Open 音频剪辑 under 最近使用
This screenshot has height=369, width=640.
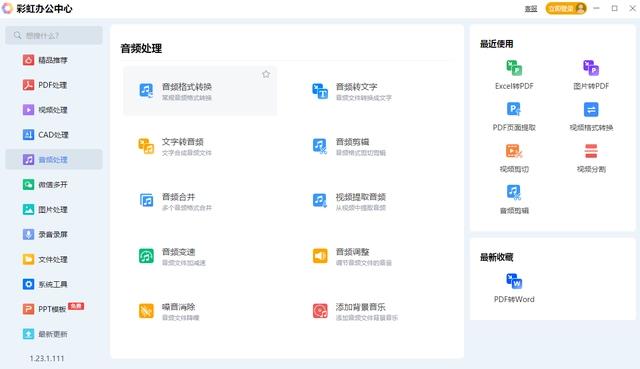(514, 200)
